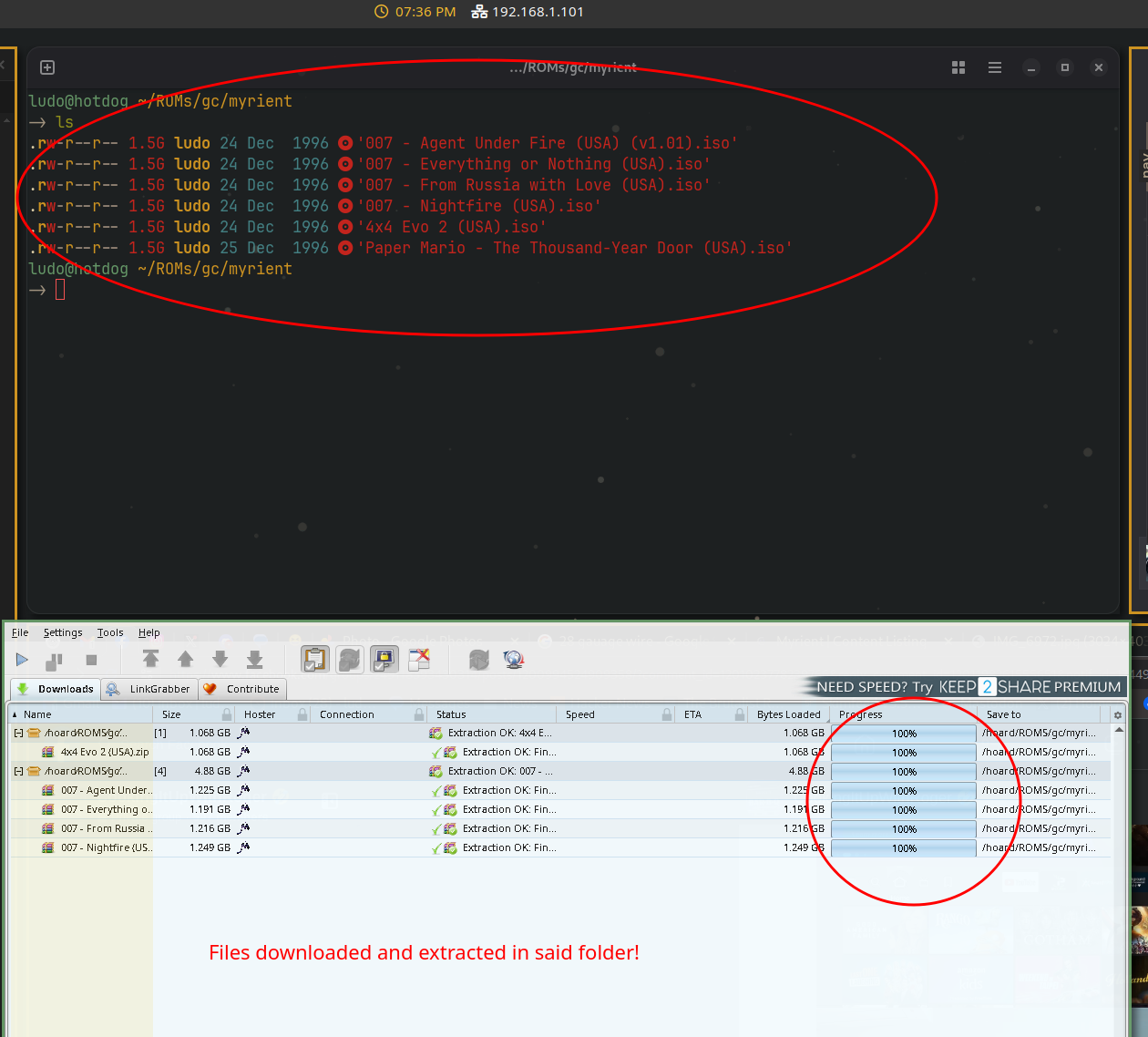Click extraction icon in 007 - Agent Under row

(450, 790)
